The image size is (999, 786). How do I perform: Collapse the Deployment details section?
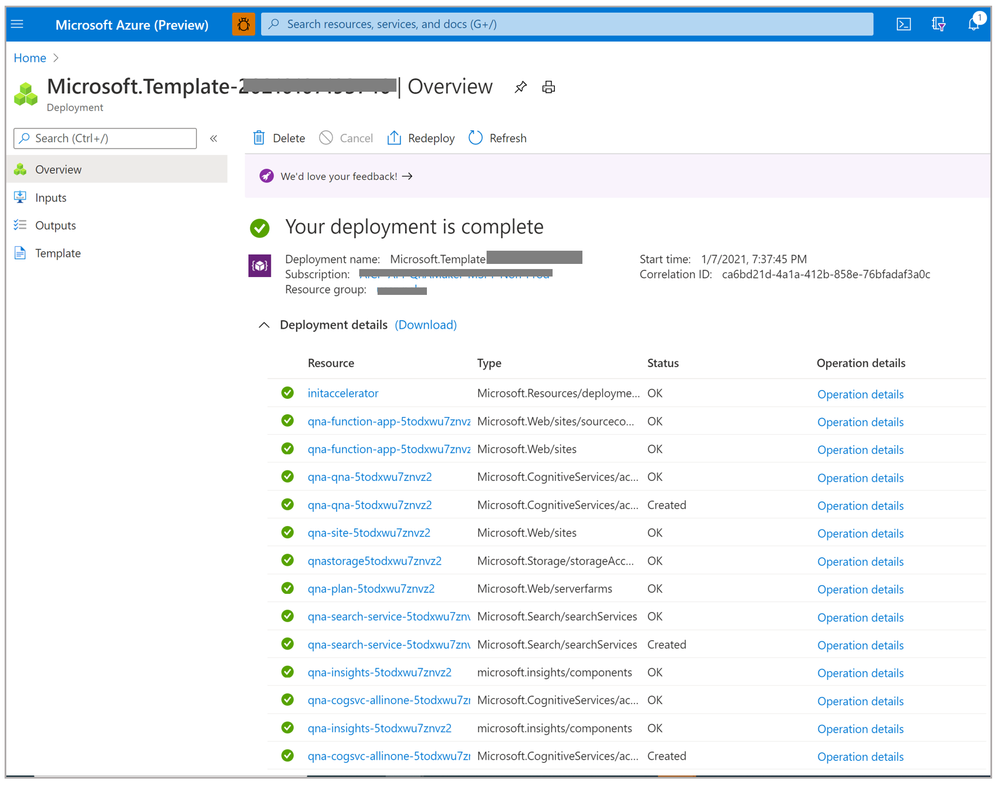[x=264, y=325]
